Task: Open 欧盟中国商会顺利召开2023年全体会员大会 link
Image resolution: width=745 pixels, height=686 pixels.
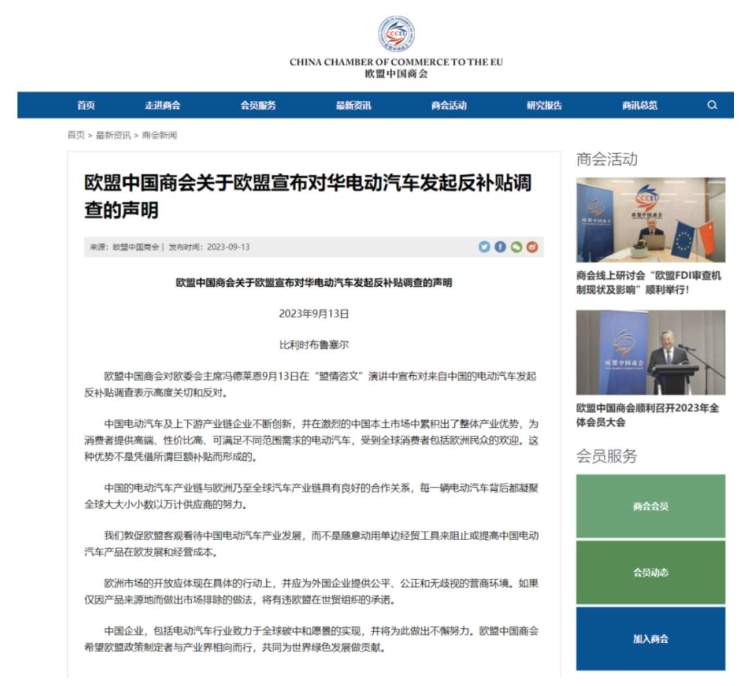Action: [648, 415]
